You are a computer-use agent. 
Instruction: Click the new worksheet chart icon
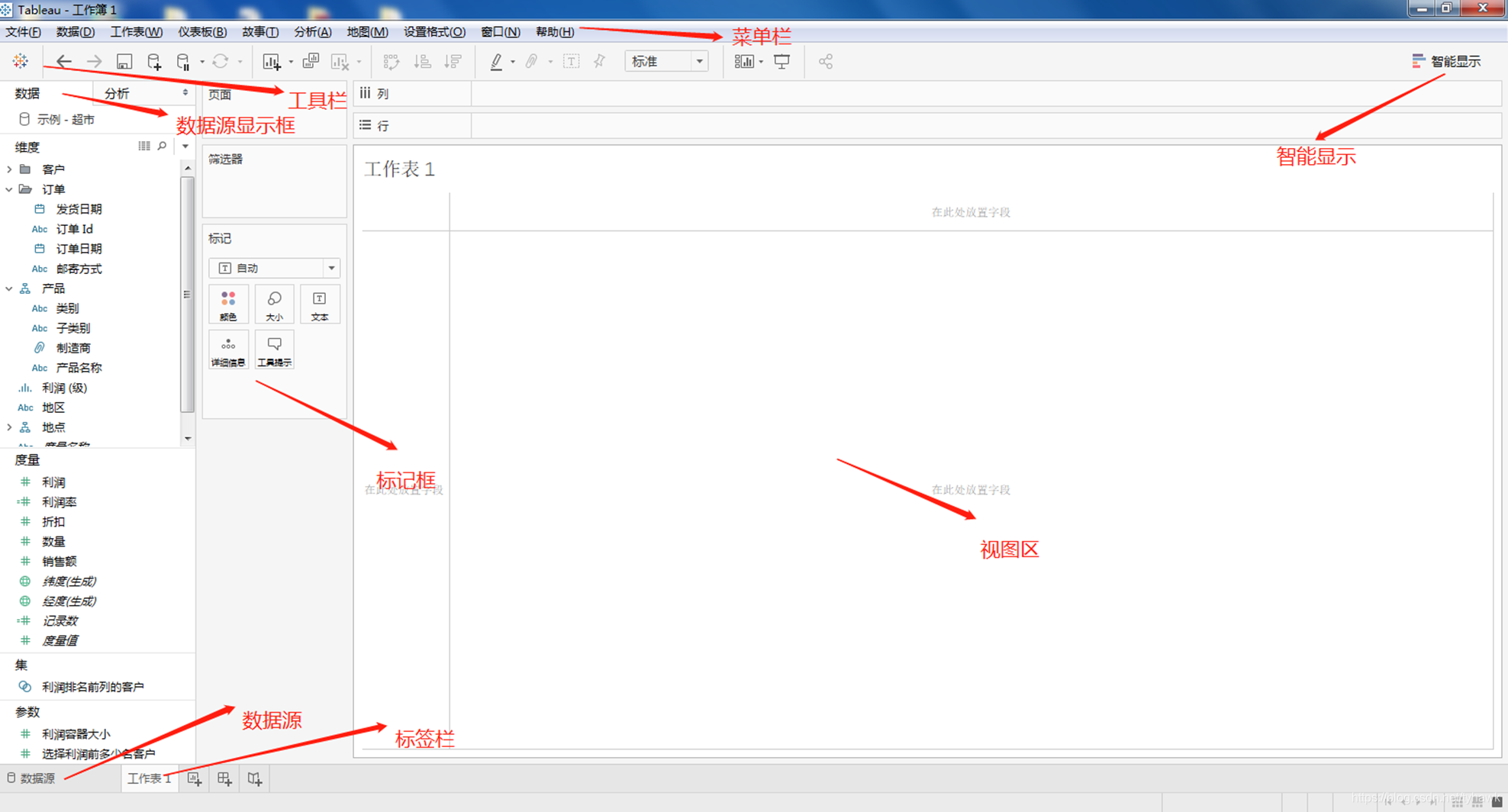[272, 62]
